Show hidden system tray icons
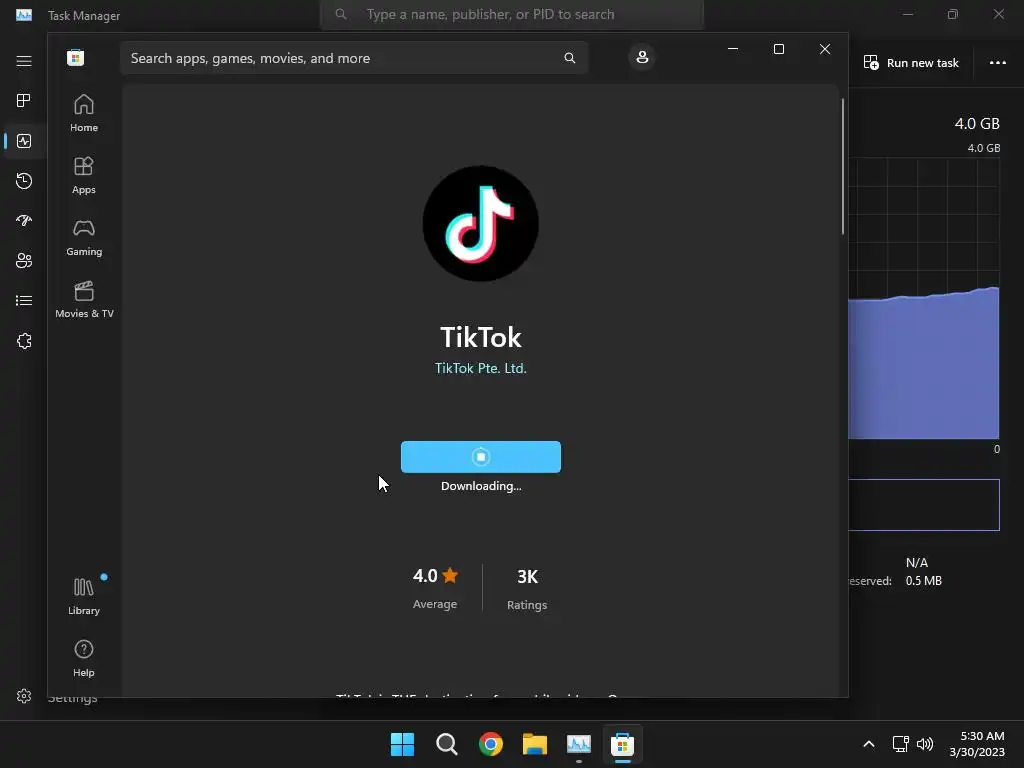The width and height of the screenshot is (1024, 768). pos(869,744)
